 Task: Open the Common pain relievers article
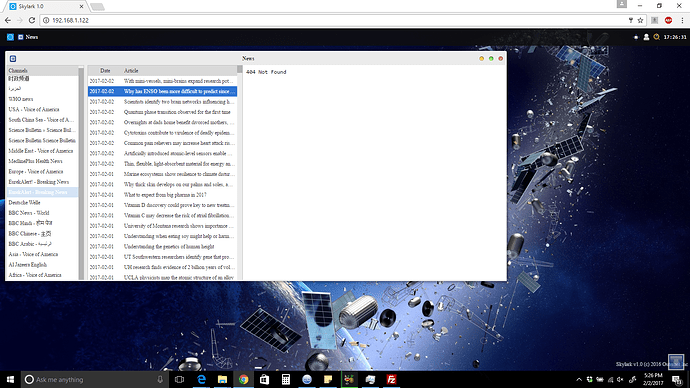pos(162,143)
